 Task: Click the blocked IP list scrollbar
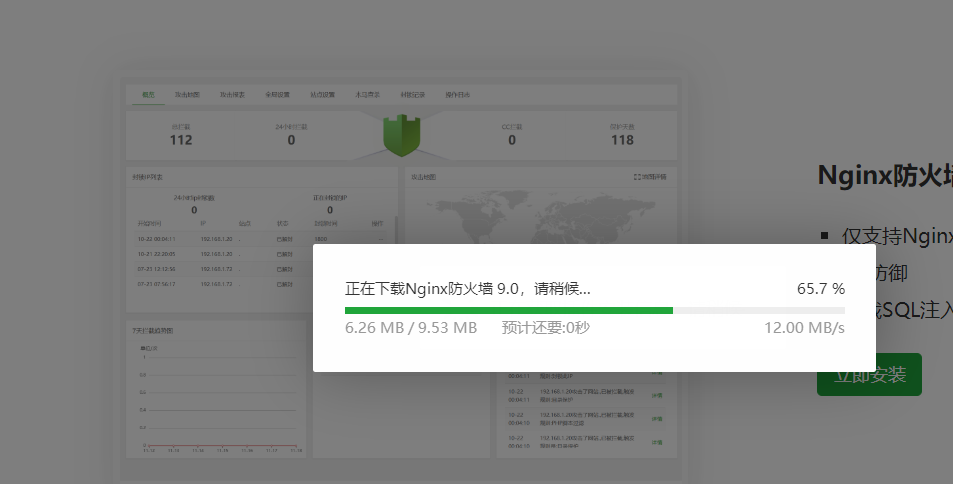point(396,230)
